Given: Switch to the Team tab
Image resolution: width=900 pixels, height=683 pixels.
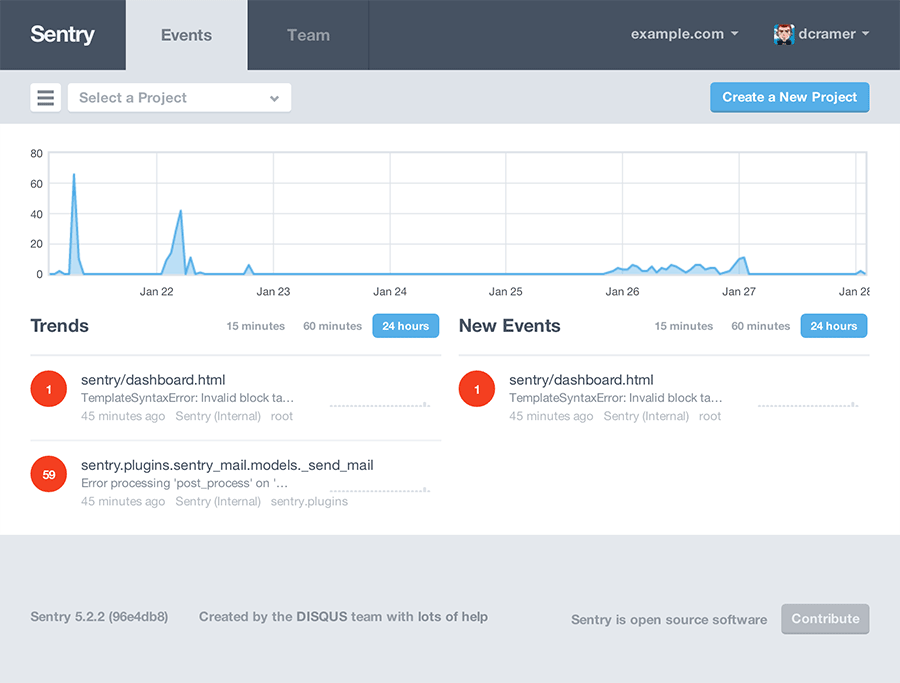Looking at the screenshot, I should pos(308,35).
